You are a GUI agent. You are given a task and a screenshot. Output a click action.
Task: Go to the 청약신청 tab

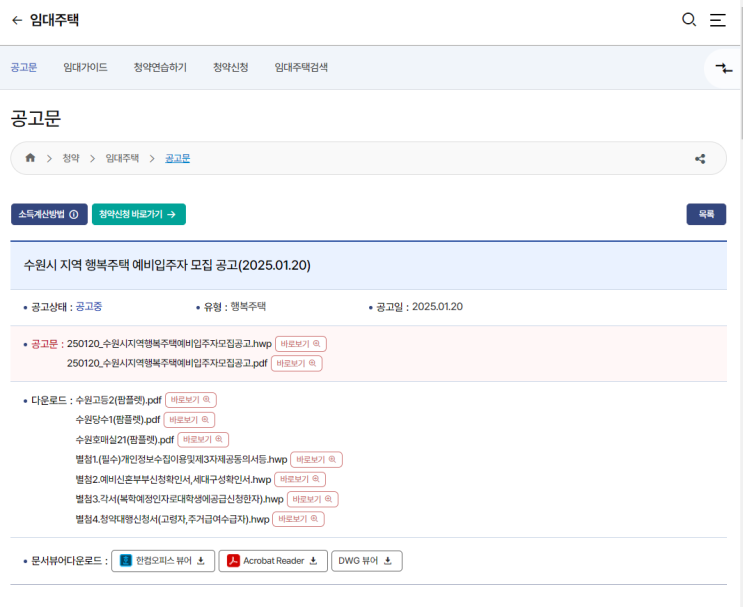(x=230, y=67)
